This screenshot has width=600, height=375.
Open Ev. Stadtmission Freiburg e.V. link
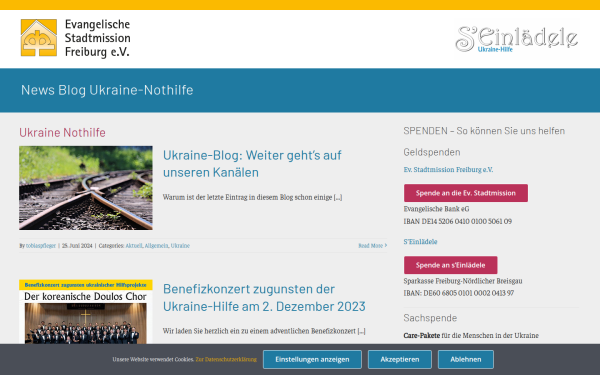coord(448,170)
